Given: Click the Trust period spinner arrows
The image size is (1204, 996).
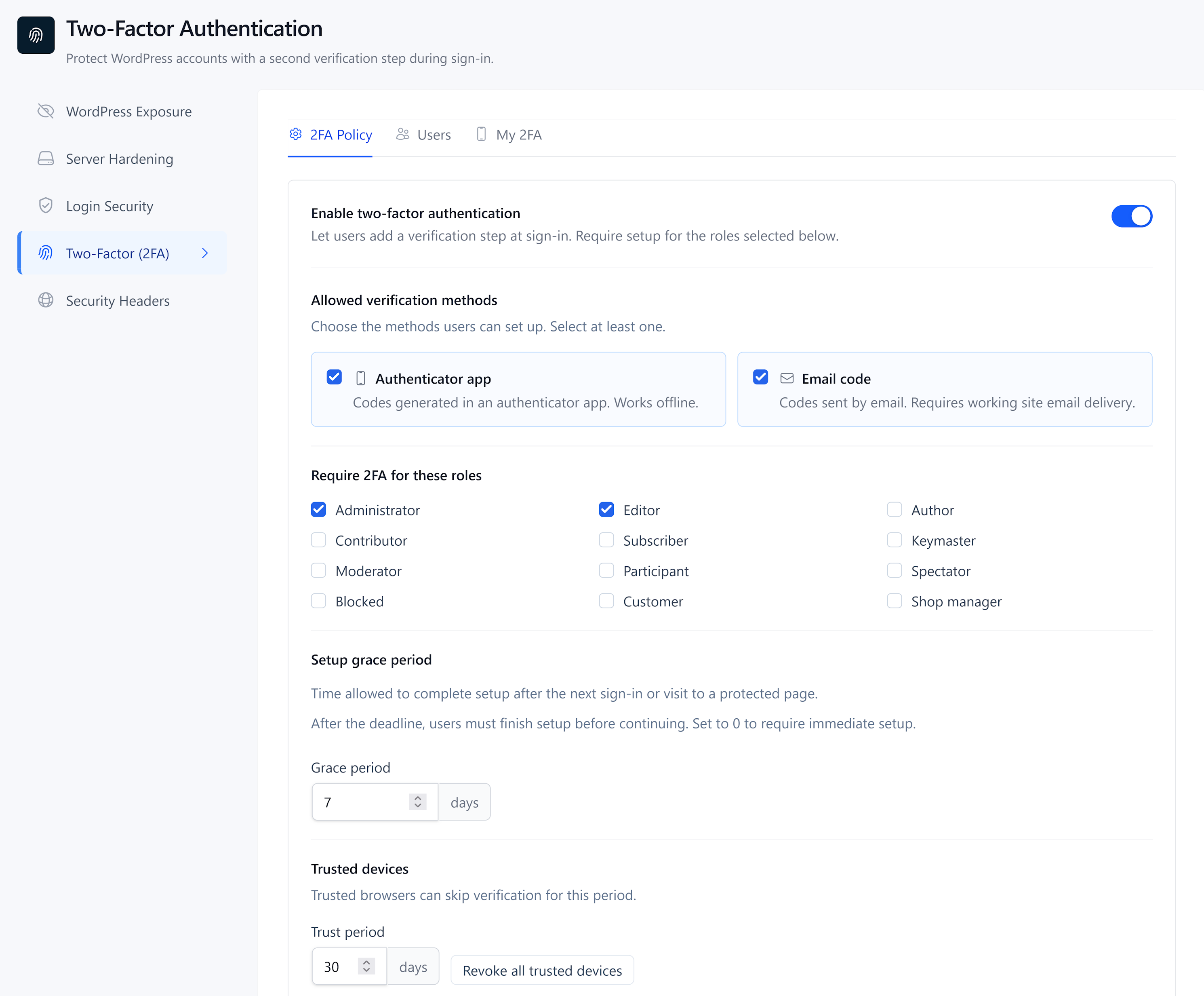Looking at the screenshot, I should coord(366,967).
